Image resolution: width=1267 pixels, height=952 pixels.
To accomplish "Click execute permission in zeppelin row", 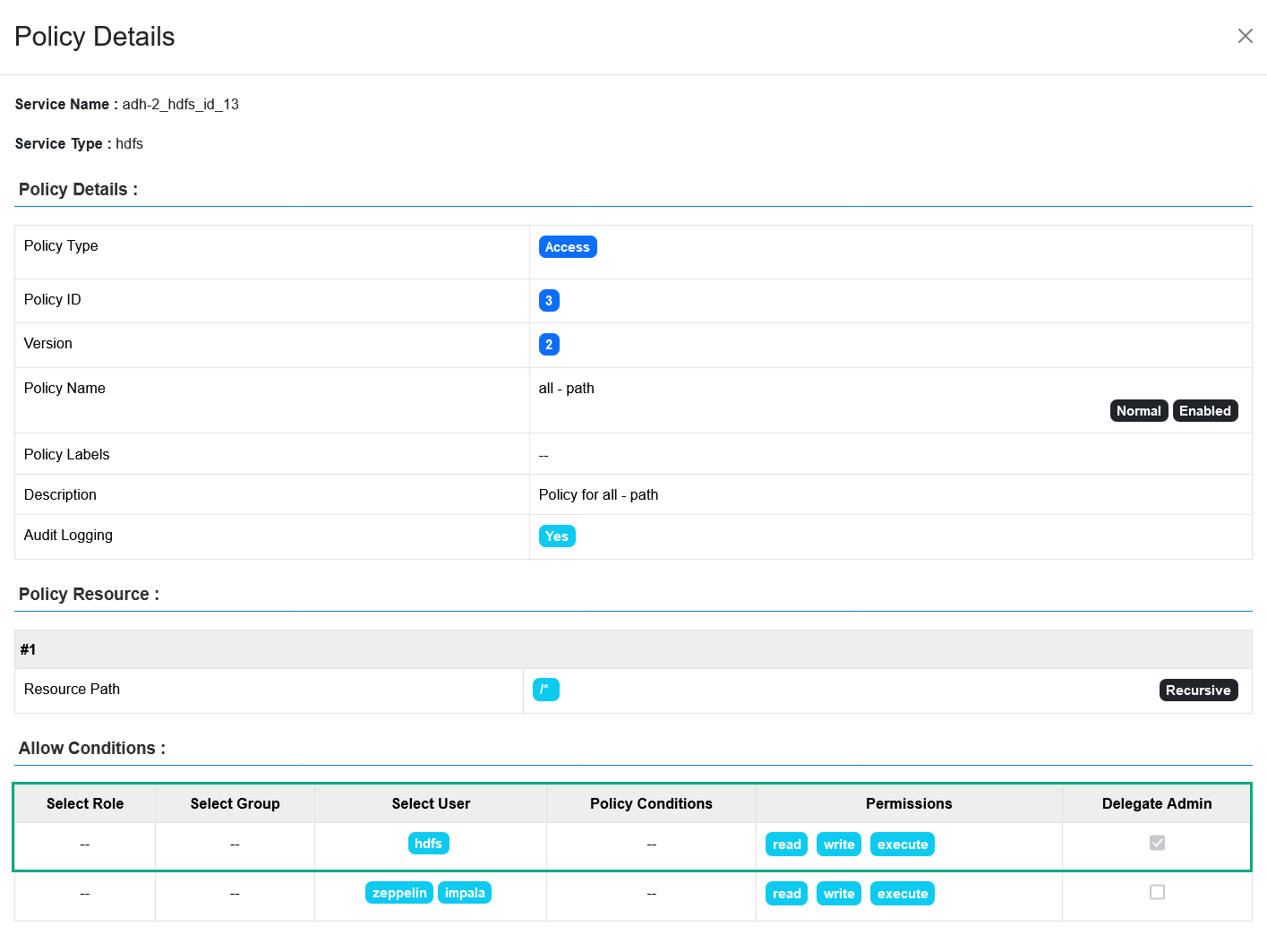I will (x=903, y=894).
